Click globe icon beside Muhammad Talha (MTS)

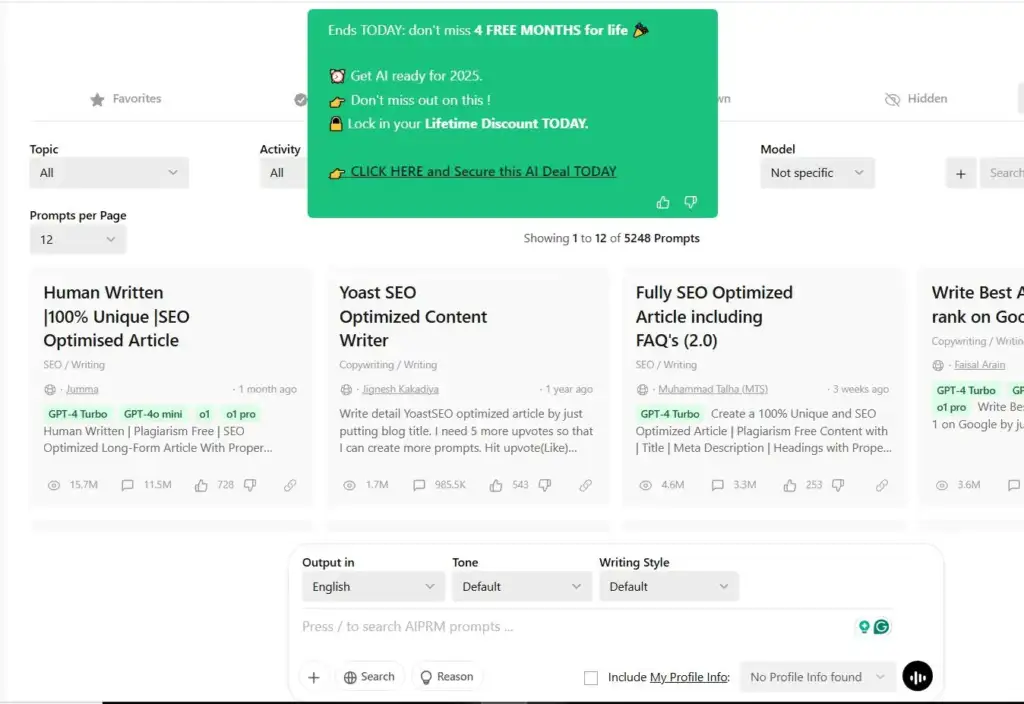642,390
